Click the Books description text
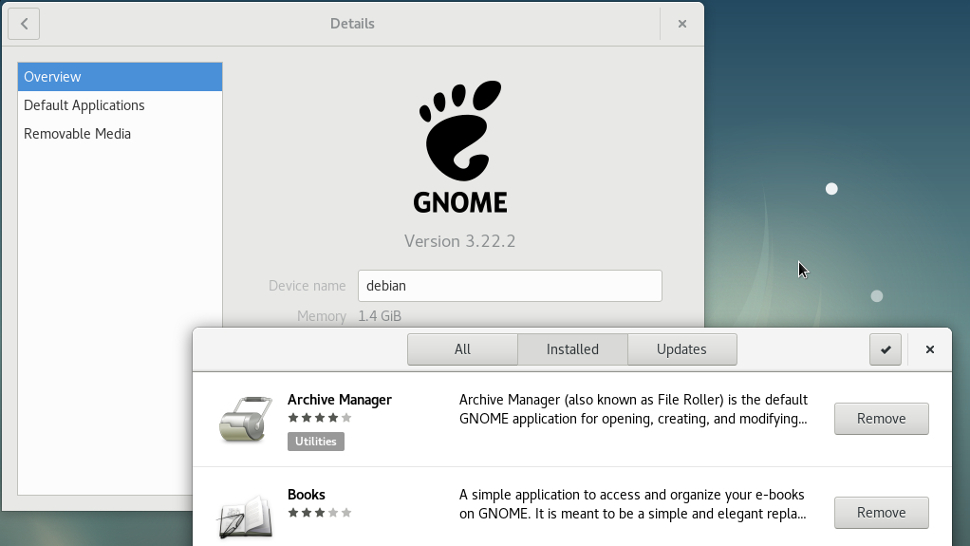 tap(632, 504)
